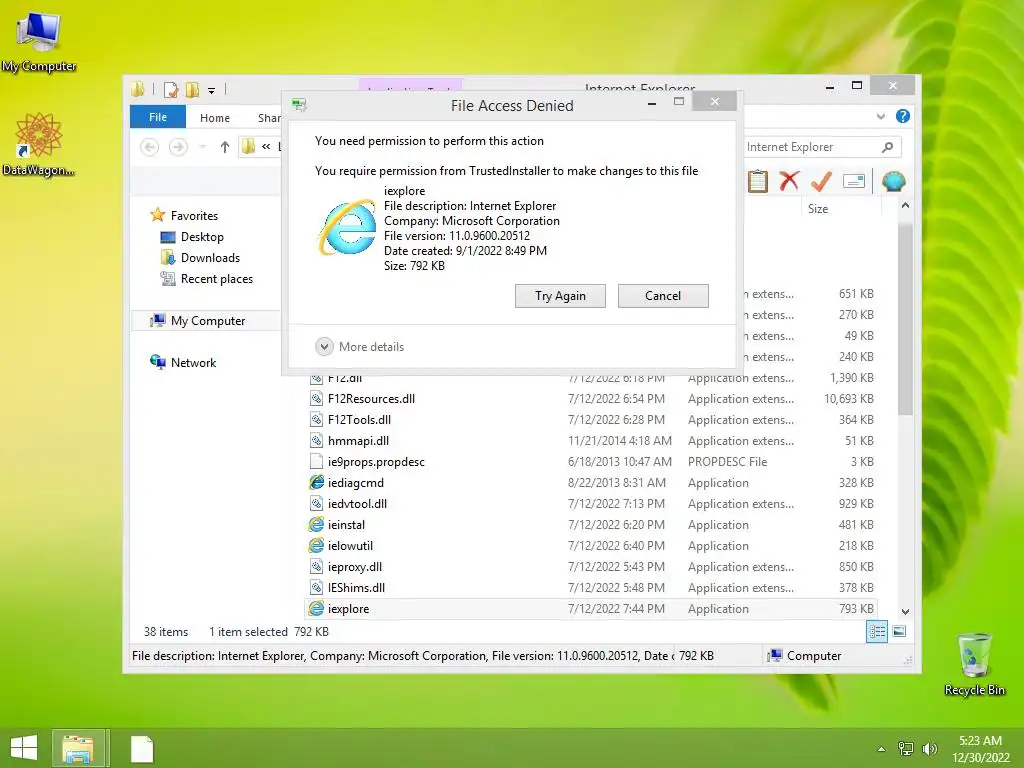Open recent locations dropdown arrow
The width and height of the screenshot is (1024, 768).
pos(202,147)
